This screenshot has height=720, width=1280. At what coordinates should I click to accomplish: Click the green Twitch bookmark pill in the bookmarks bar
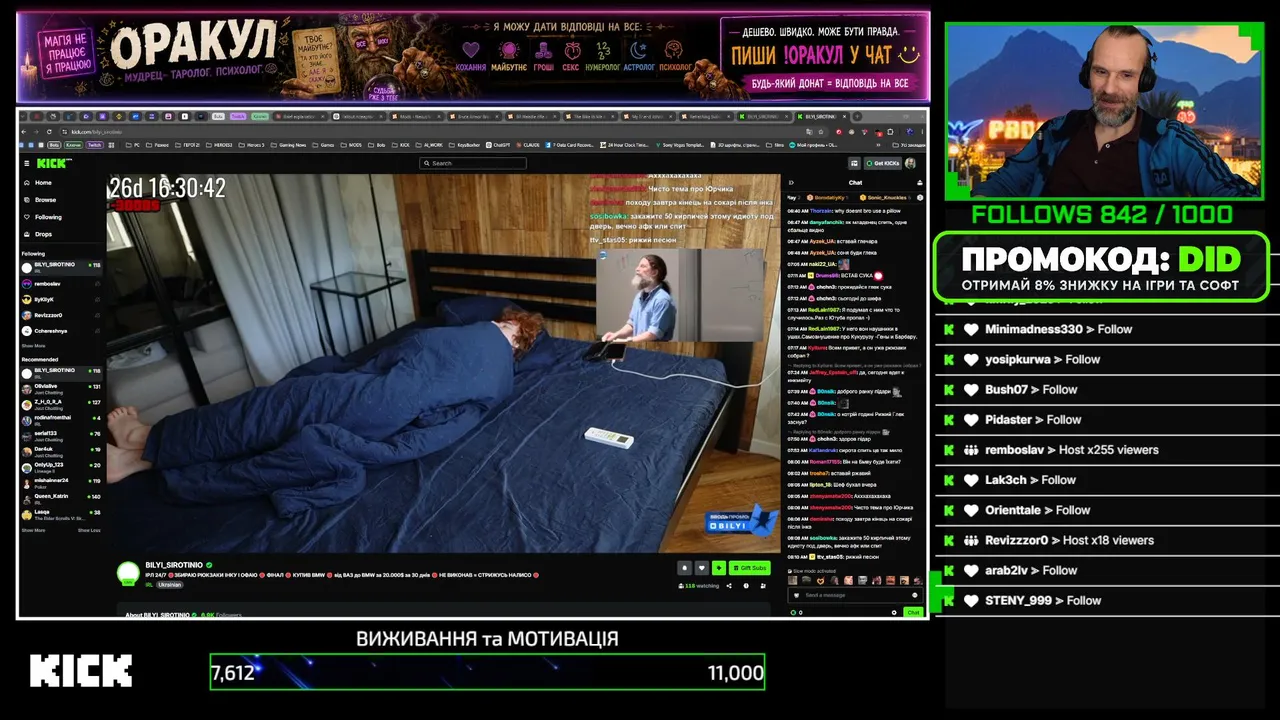94,145
